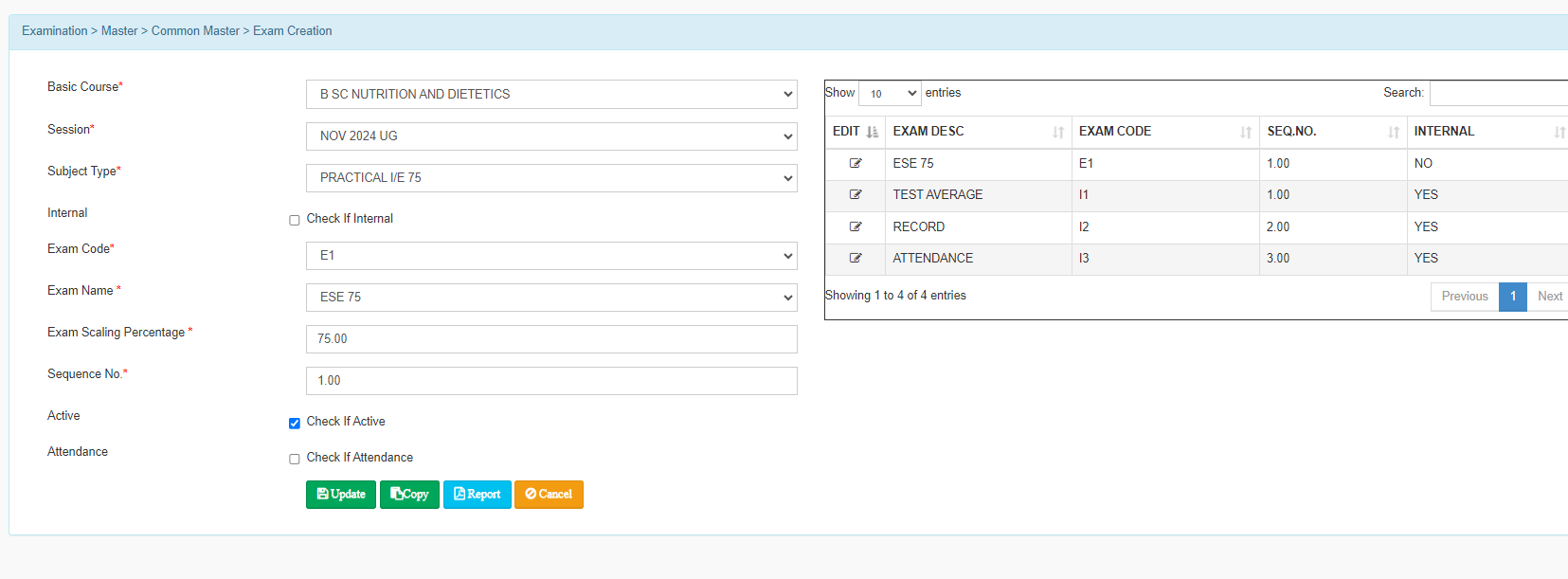Change the Show entries count selector

coord(890,94)
